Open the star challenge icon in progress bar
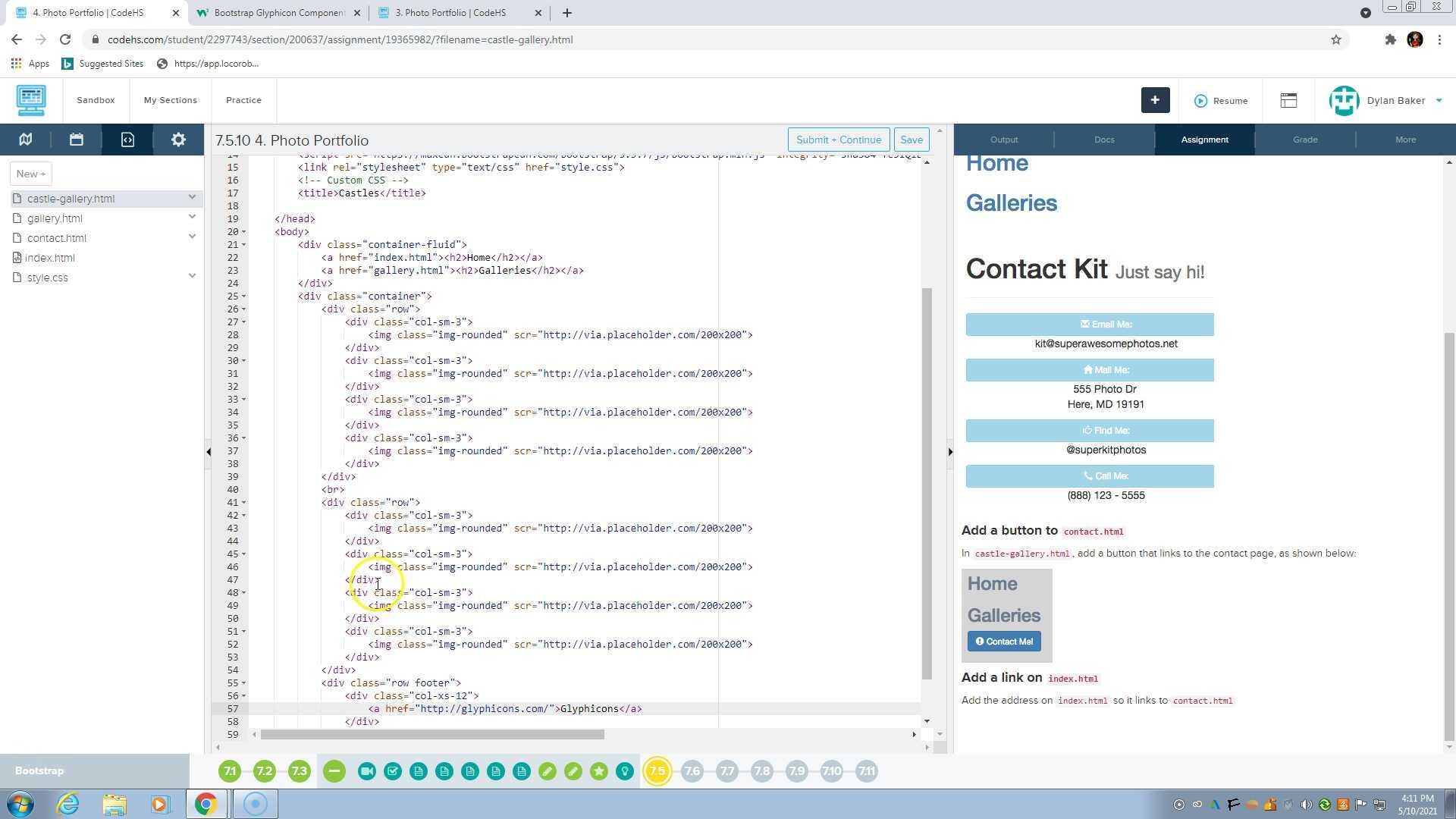The height and width of the screenshot is (819, 1456). 599,771
